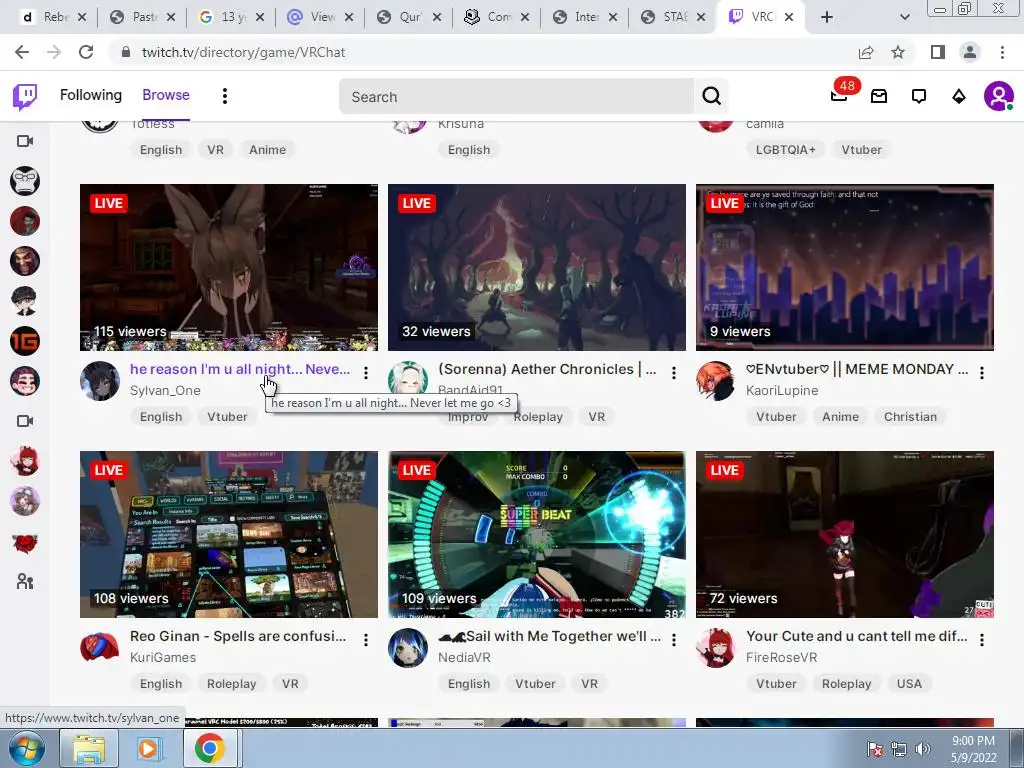Click the USA tag under FireRoseVR
This screenshot has width=1024, height=768.
pyautogui.click(x=909, y=684)
